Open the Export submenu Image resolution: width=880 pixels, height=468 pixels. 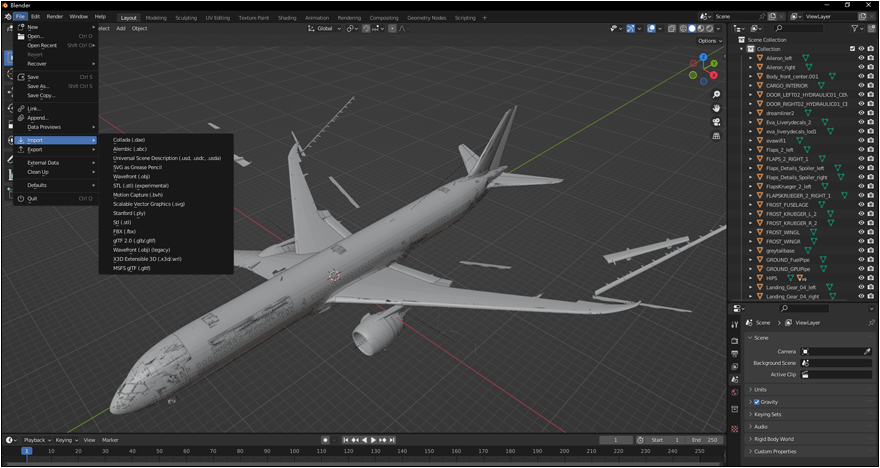point(56,149)
